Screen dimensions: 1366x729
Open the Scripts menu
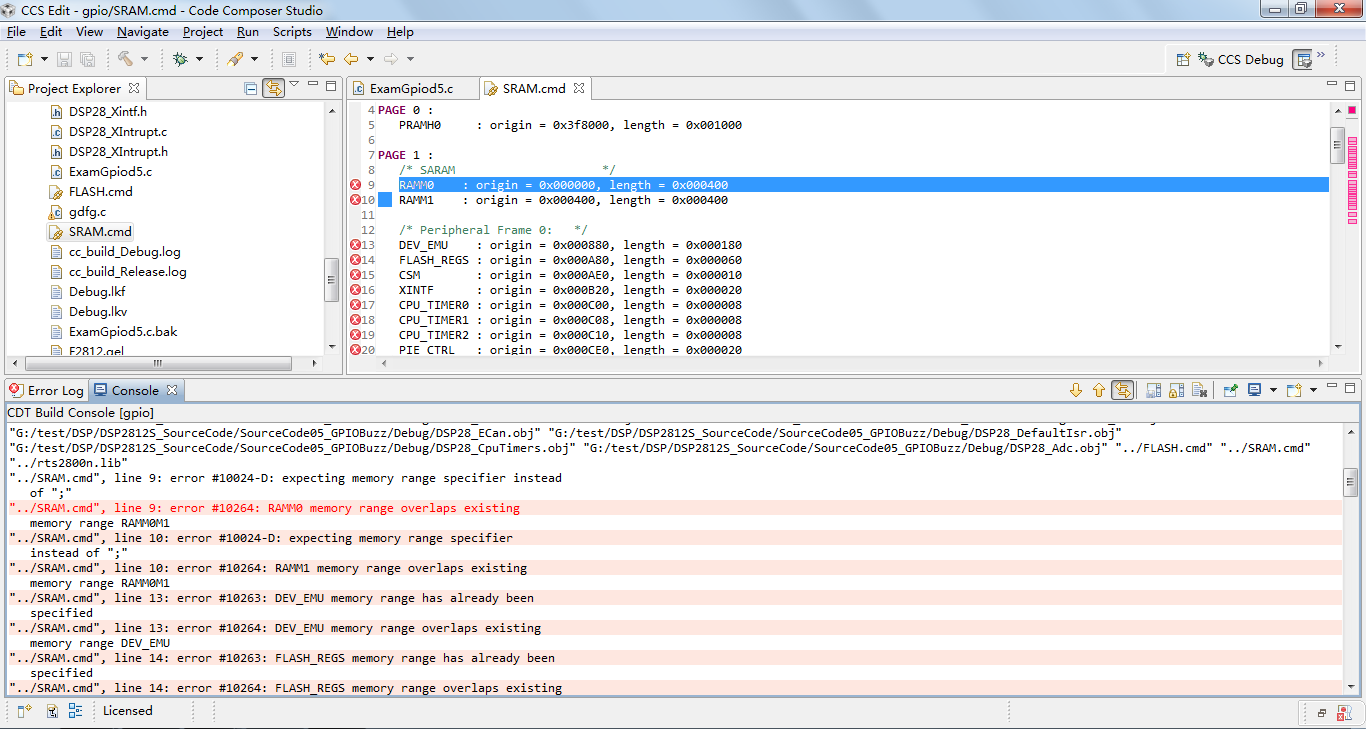(292, 32)
